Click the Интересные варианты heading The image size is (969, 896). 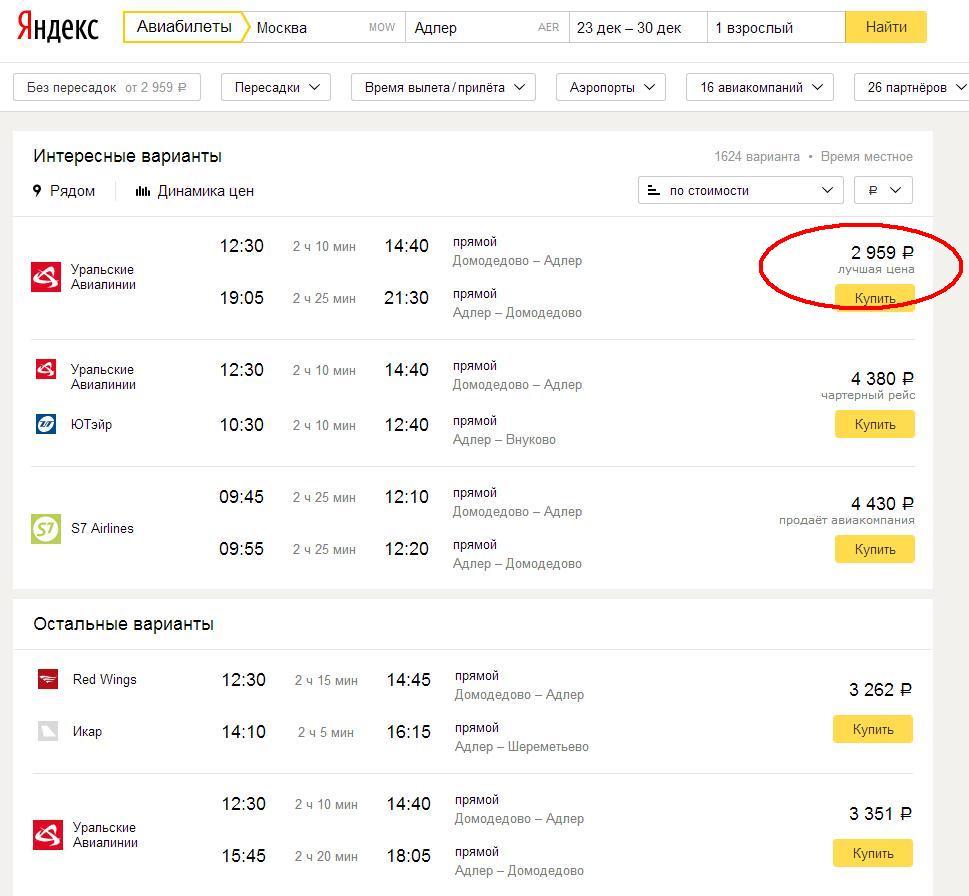click(127, 156)
